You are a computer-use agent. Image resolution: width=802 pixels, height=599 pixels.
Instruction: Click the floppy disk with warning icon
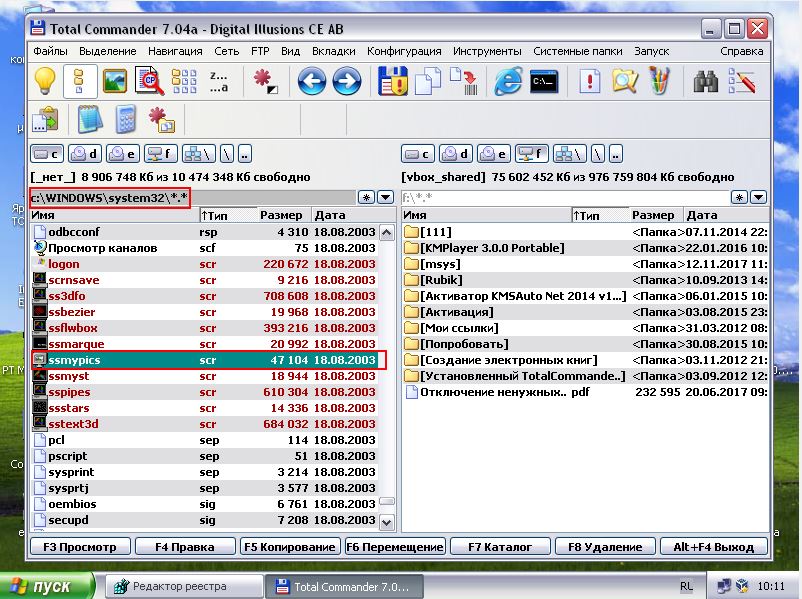tap(392, 81)
